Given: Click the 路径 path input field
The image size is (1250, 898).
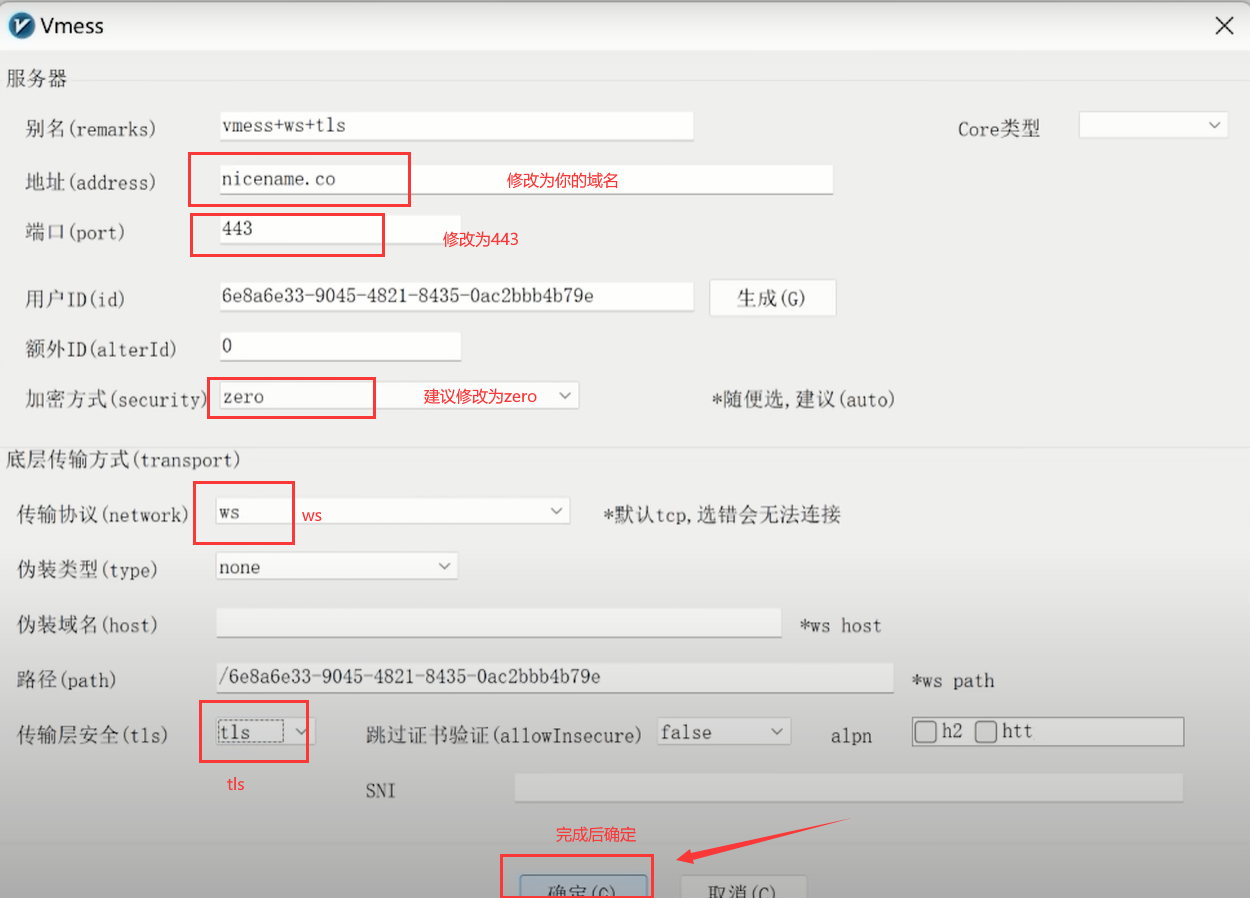Looking at the screenshot, I should point(554,677).
